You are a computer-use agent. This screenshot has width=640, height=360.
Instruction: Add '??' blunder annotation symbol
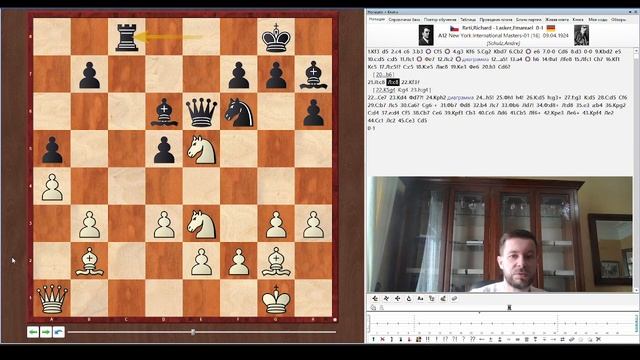tap(473, 339)
